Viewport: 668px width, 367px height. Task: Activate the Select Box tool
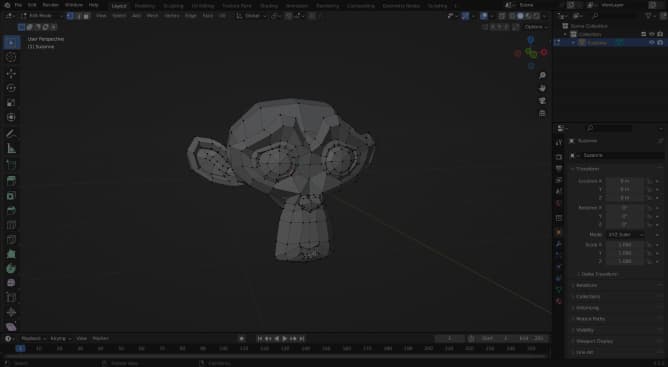(11, 43)
